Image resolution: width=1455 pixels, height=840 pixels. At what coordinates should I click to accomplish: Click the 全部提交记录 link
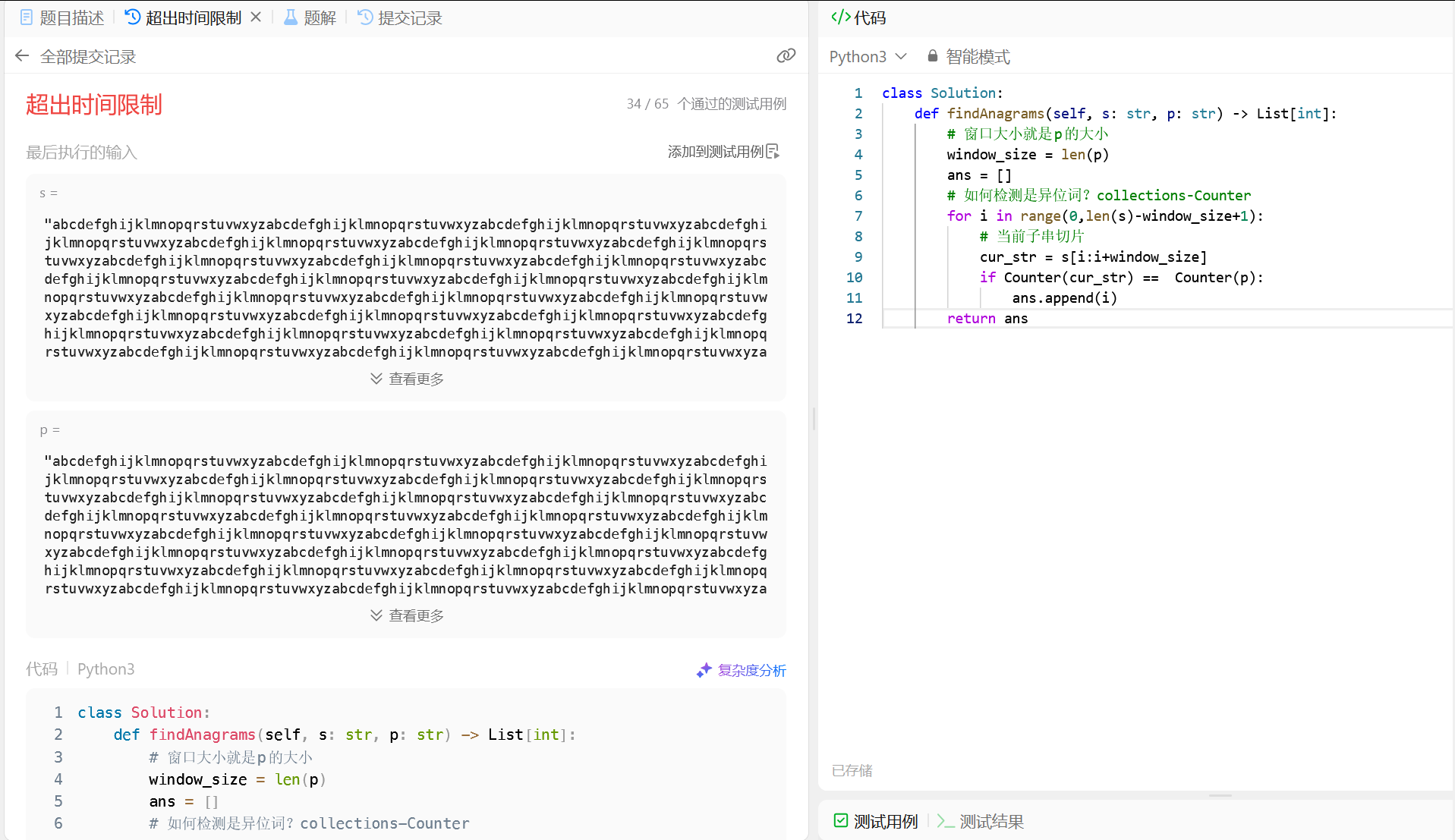point(88,56)
